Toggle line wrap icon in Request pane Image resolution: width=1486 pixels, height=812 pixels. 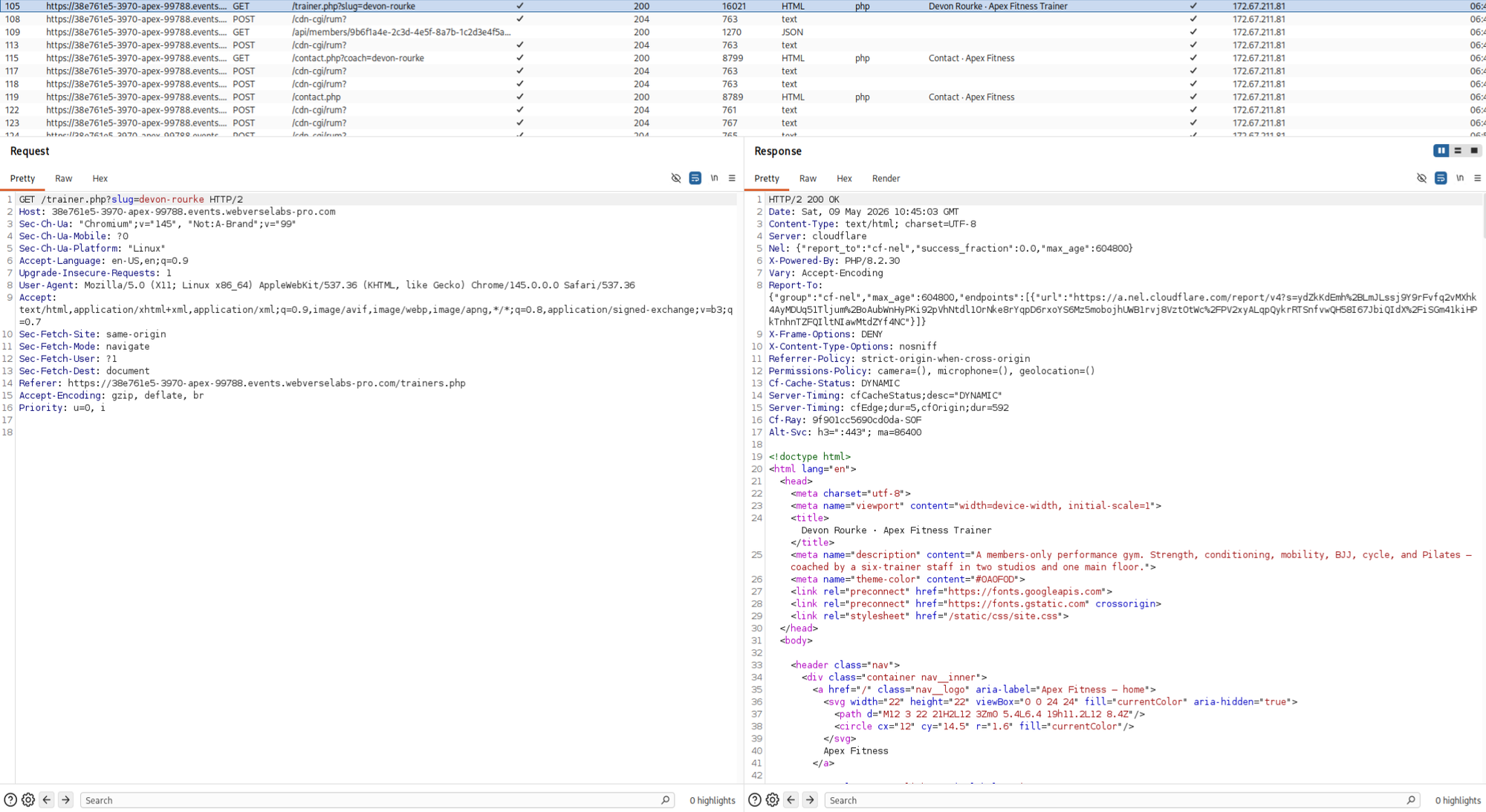[x=695, y=178]
